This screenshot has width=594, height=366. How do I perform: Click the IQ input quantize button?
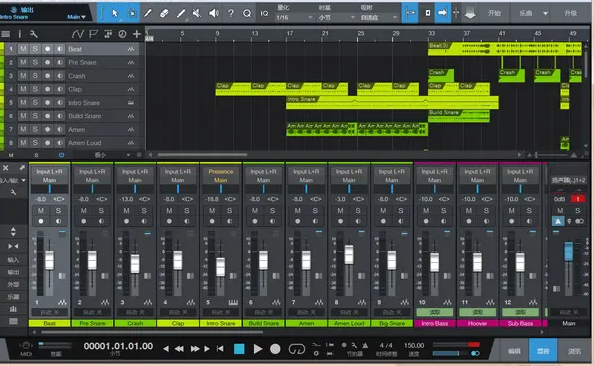pyautogui.click(x=264, y=13)
